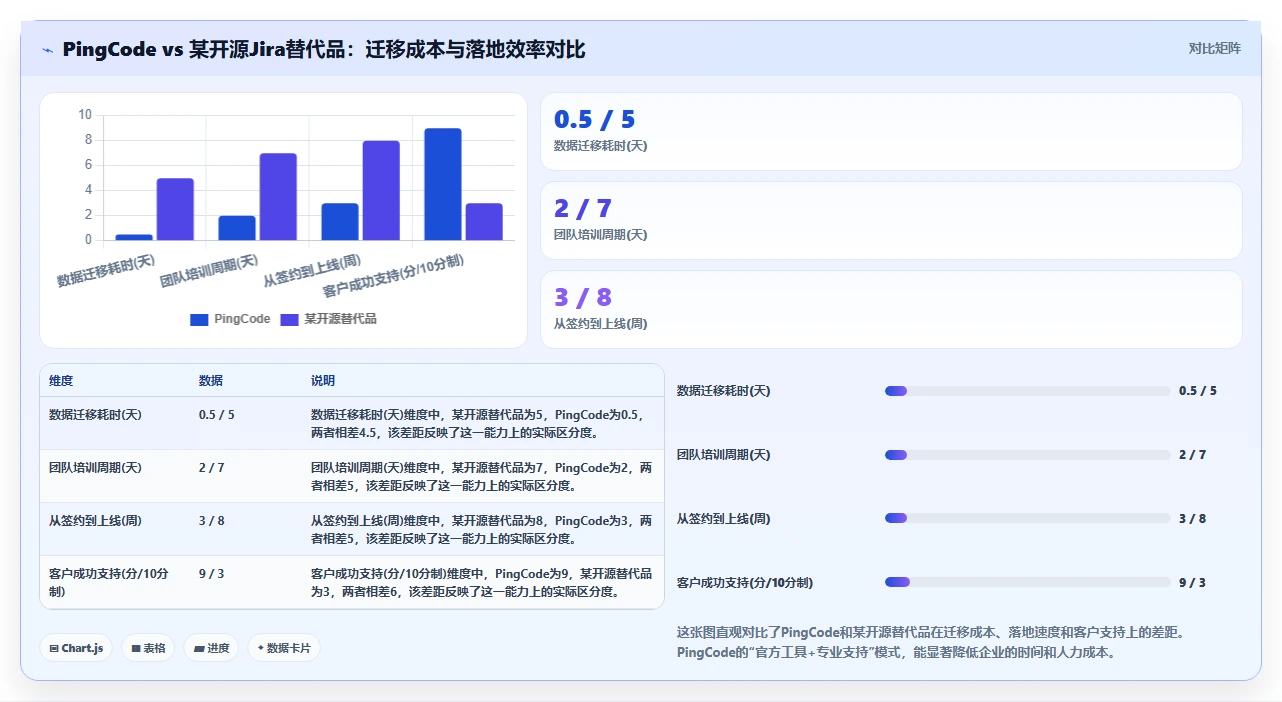The height and width of the screenshot is (702, 1282).
Task: Click the 数据 table column header
Action: [x=211, y=381]
